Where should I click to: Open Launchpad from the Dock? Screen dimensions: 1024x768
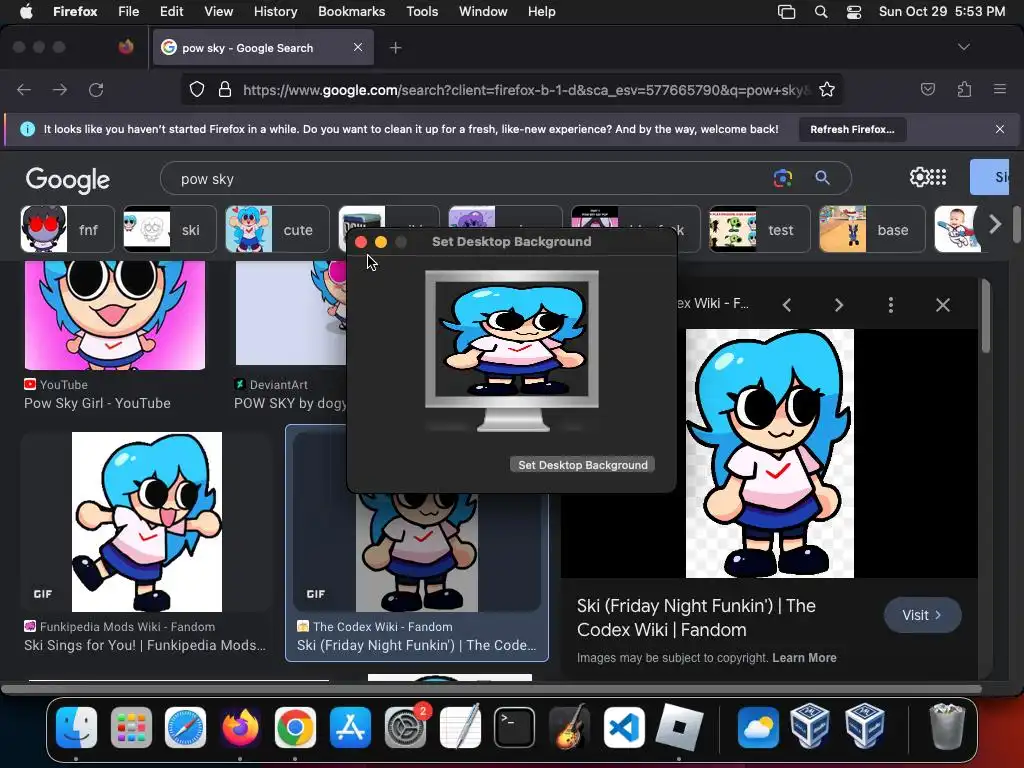pos(131,727)
